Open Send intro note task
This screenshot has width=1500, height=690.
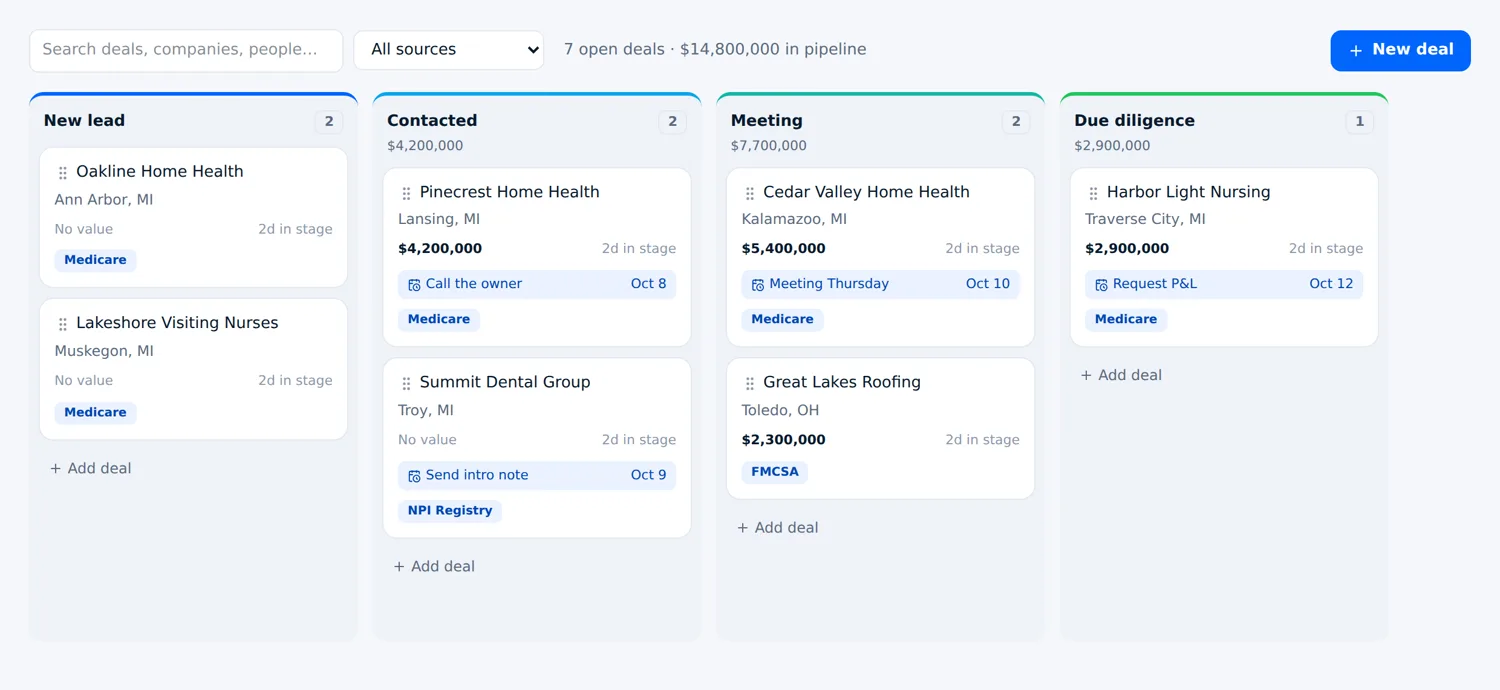pos(537,475)
